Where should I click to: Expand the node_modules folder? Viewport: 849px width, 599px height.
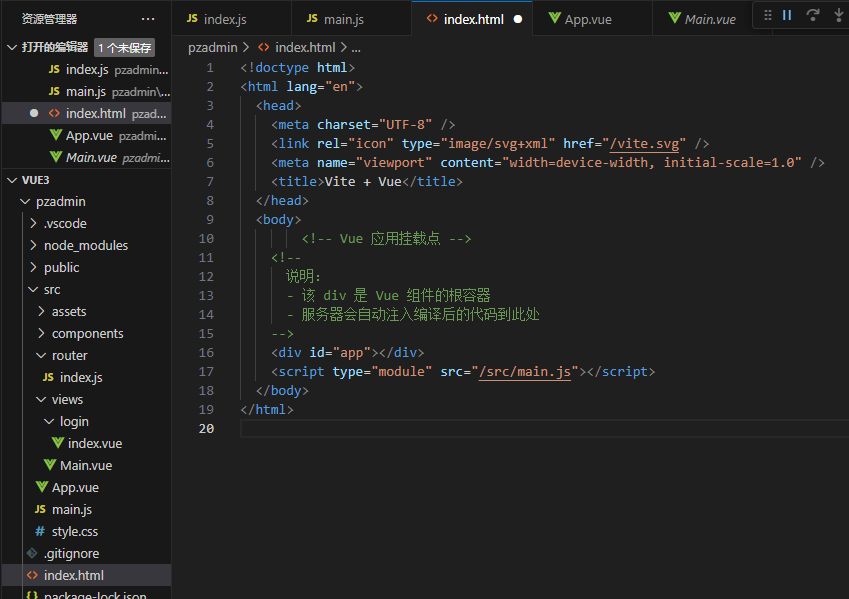(x=34, y=245)
